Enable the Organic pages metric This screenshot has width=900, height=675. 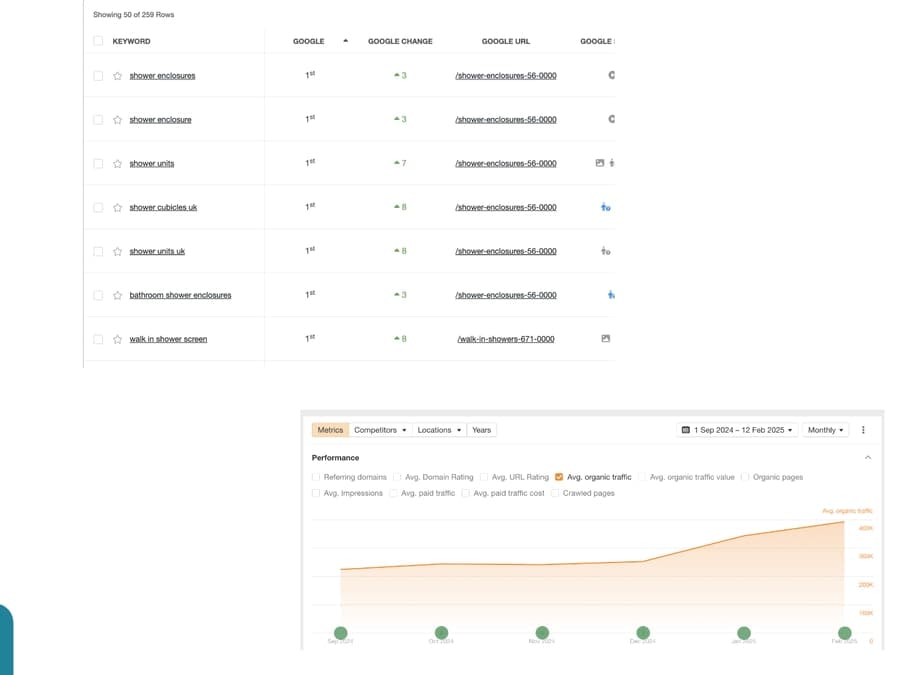[745, 477]
